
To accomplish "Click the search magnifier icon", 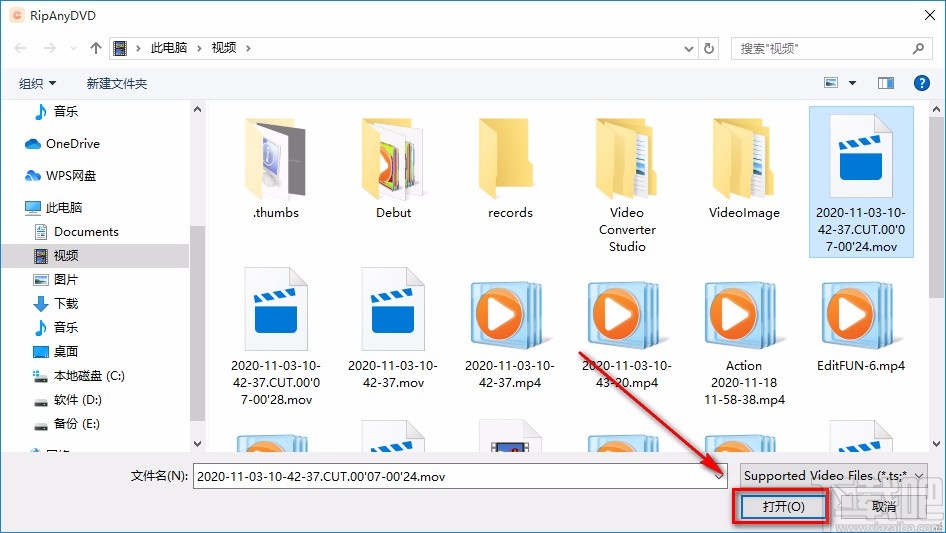I will click(918, 48).
